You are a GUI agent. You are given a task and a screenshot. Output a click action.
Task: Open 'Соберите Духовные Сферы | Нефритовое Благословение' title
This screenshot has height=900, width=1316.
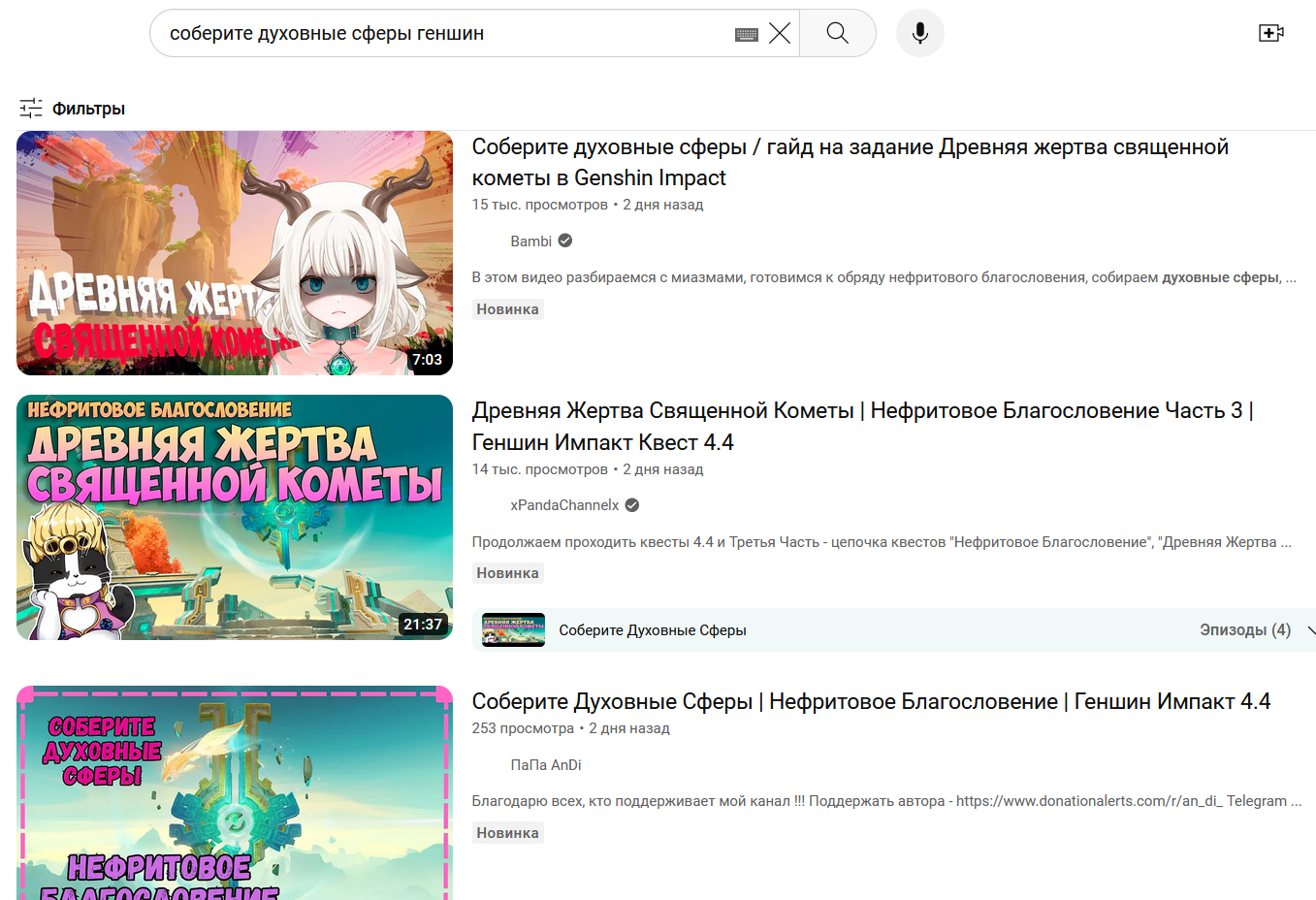tap(871, 701)
